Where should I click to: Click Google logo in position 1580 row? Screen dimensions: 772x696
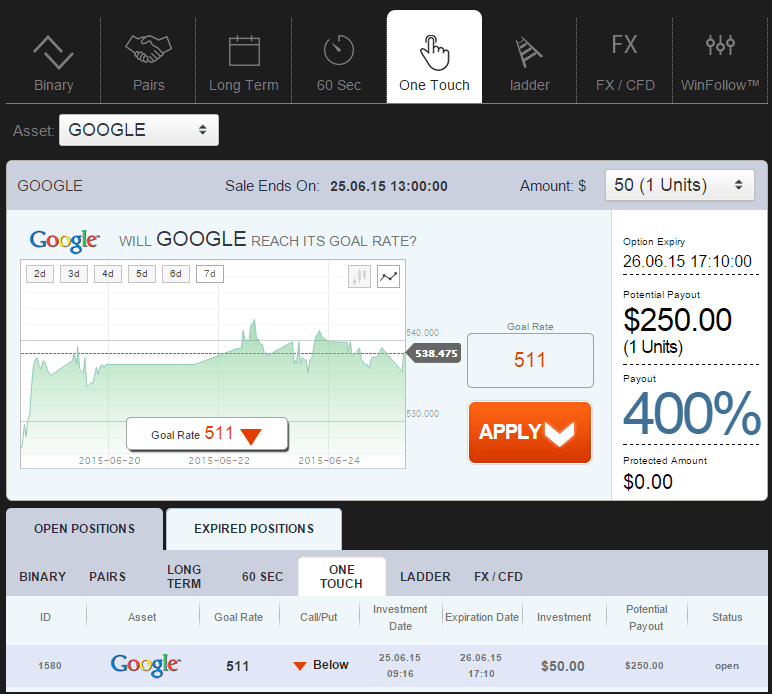[145, 665]
